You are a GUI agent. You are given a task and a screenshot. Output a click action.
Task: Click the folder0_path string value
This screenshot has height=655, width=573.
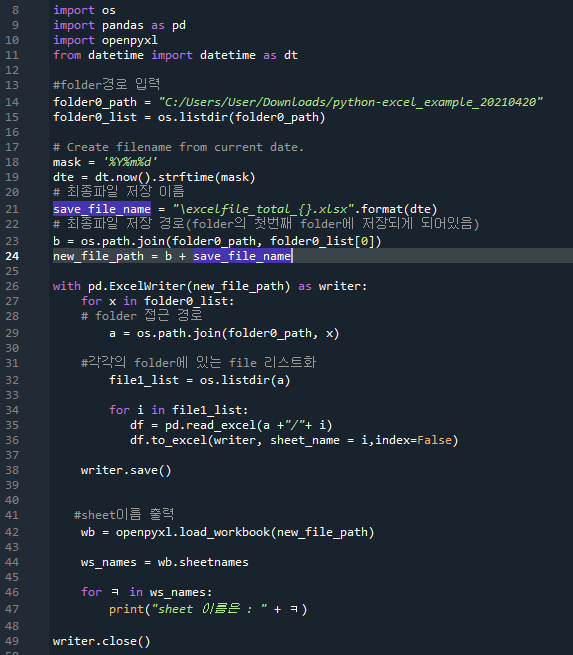tap(350, 102)
